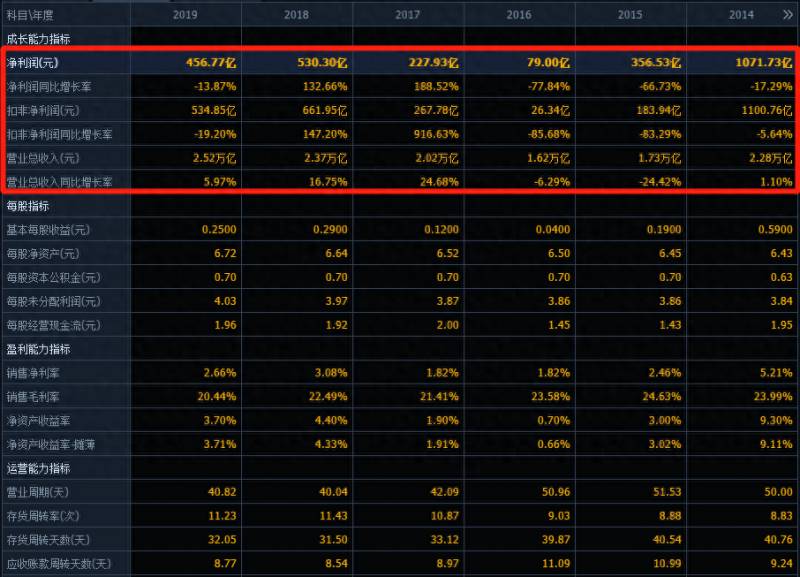The width and height of the screenshot is (800, 577).
Task: Select the 每股净资产(元) row label
Action: [43, 254]
